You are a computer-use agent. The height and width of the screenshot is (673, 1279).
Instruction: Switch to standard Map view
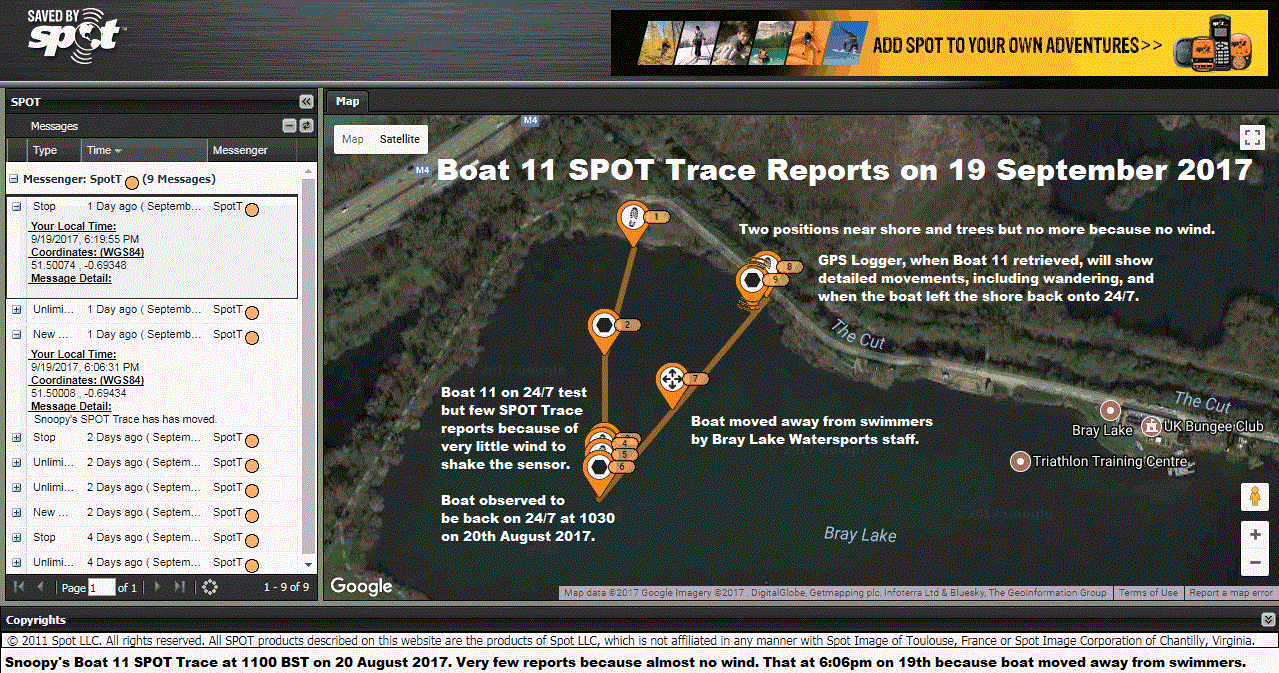[353, 139]
